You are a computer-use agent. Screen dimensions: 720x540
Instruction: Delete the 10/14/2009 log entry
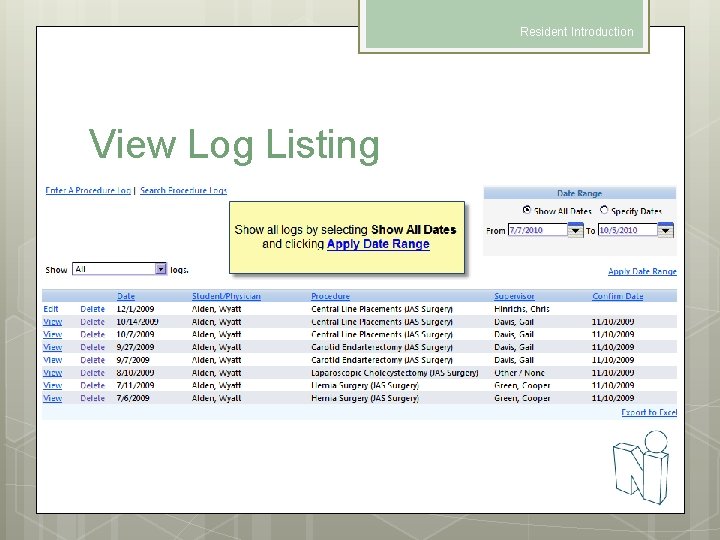92,322
